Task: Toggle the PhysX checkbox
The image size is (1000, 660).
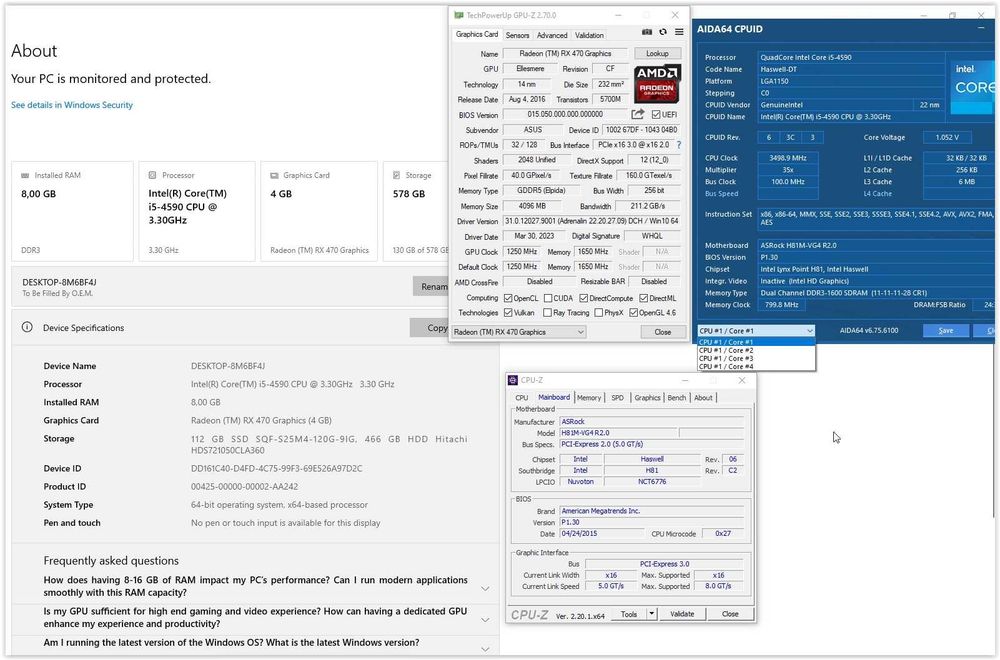Action: (x=598, y=312)
